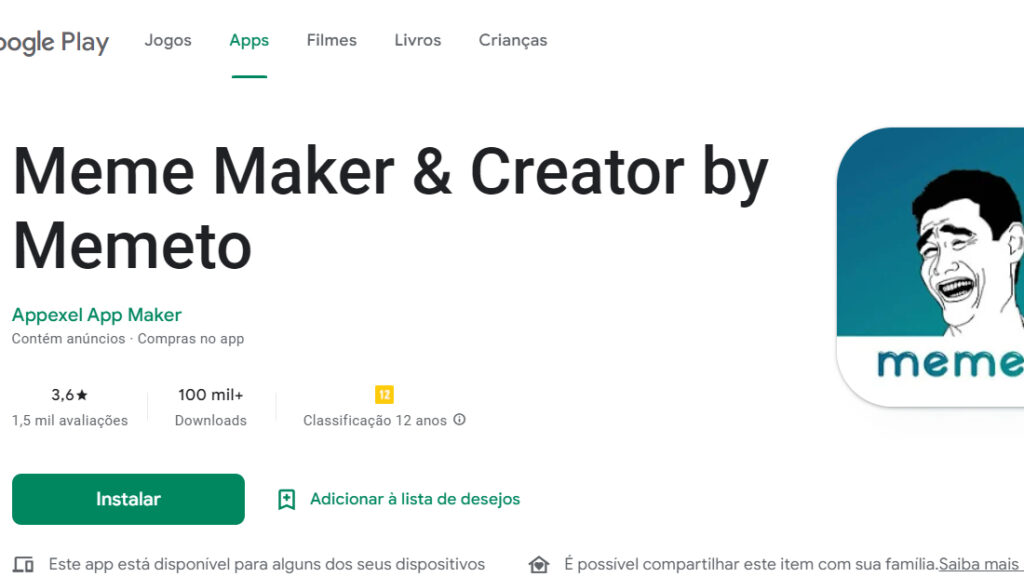Click the wishlist bookmark icon
Viewport: 1024px width, 577px height.
click(287, 499)
